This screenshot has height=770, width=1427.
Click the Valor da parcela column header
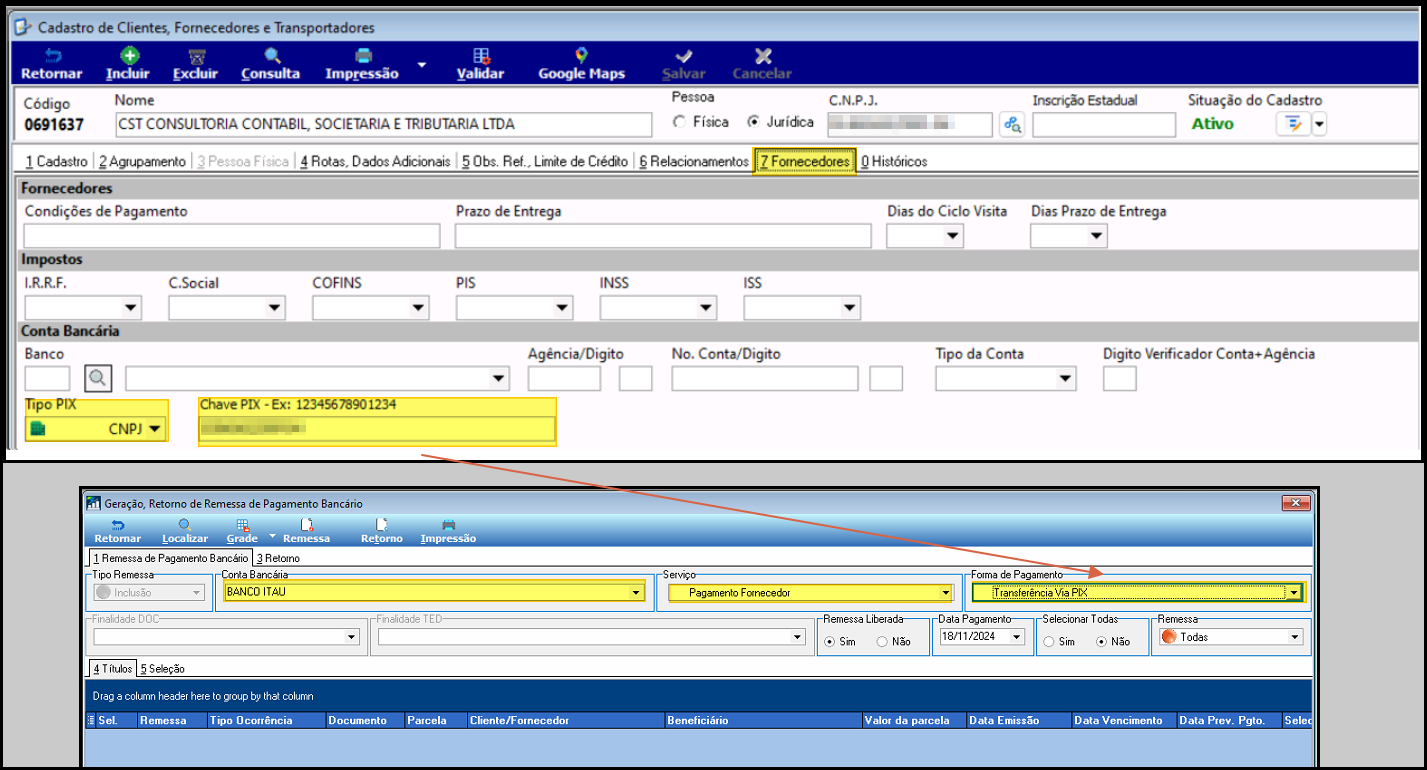pos(913,720)
